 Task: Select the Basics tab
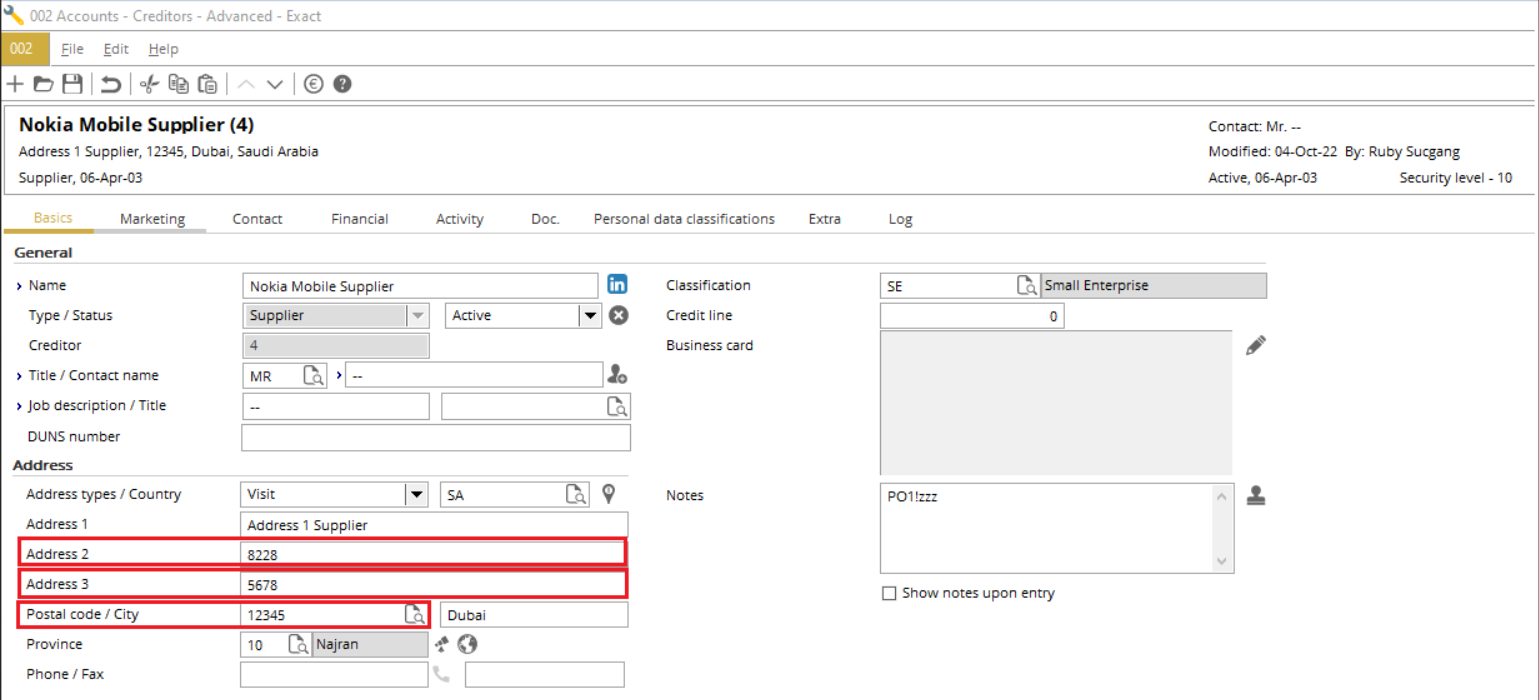pyautogui.click(x=53, y=219)
